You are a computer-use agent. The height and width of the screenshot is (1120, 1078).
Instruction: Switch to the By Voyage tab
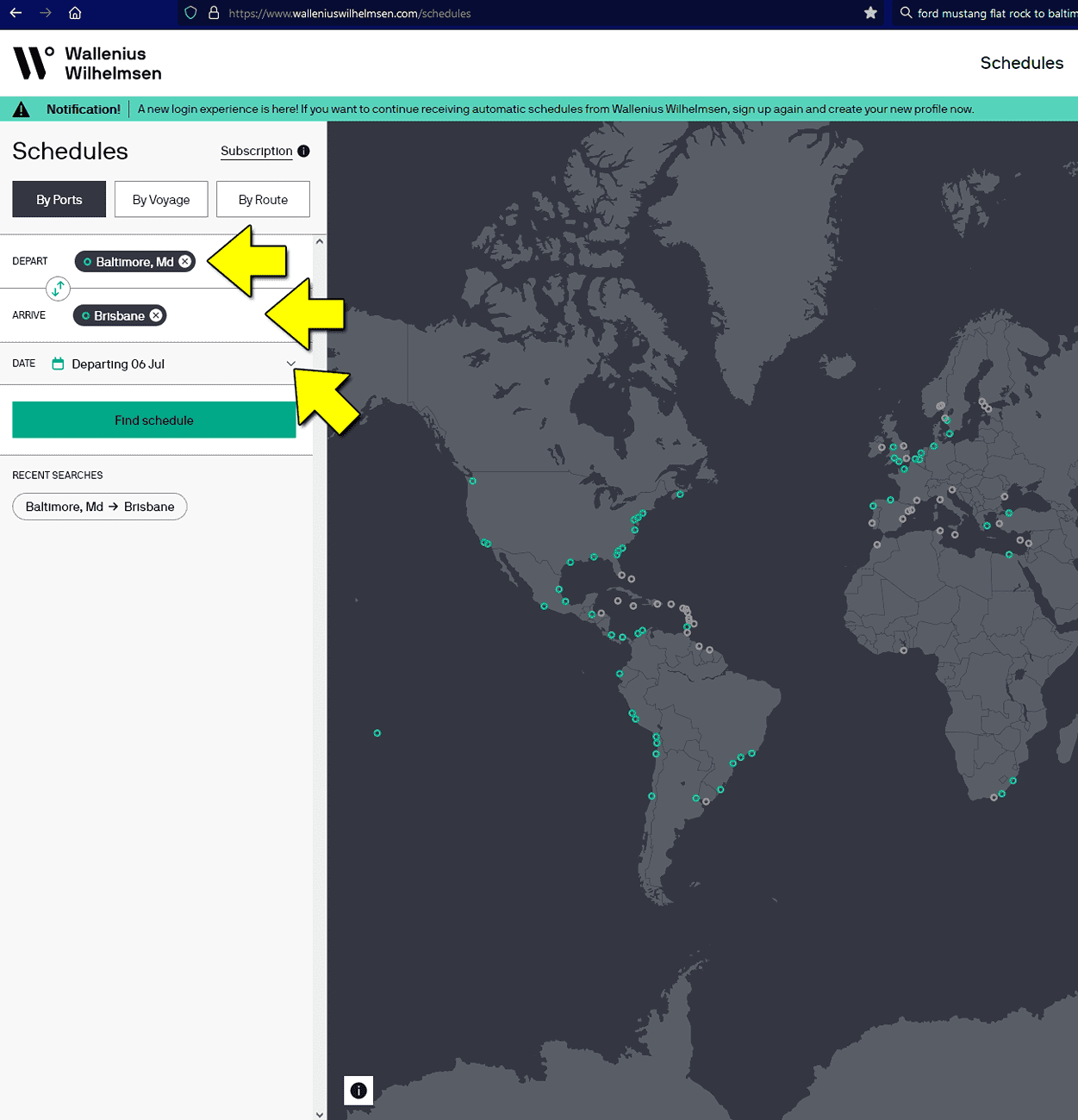161,199
